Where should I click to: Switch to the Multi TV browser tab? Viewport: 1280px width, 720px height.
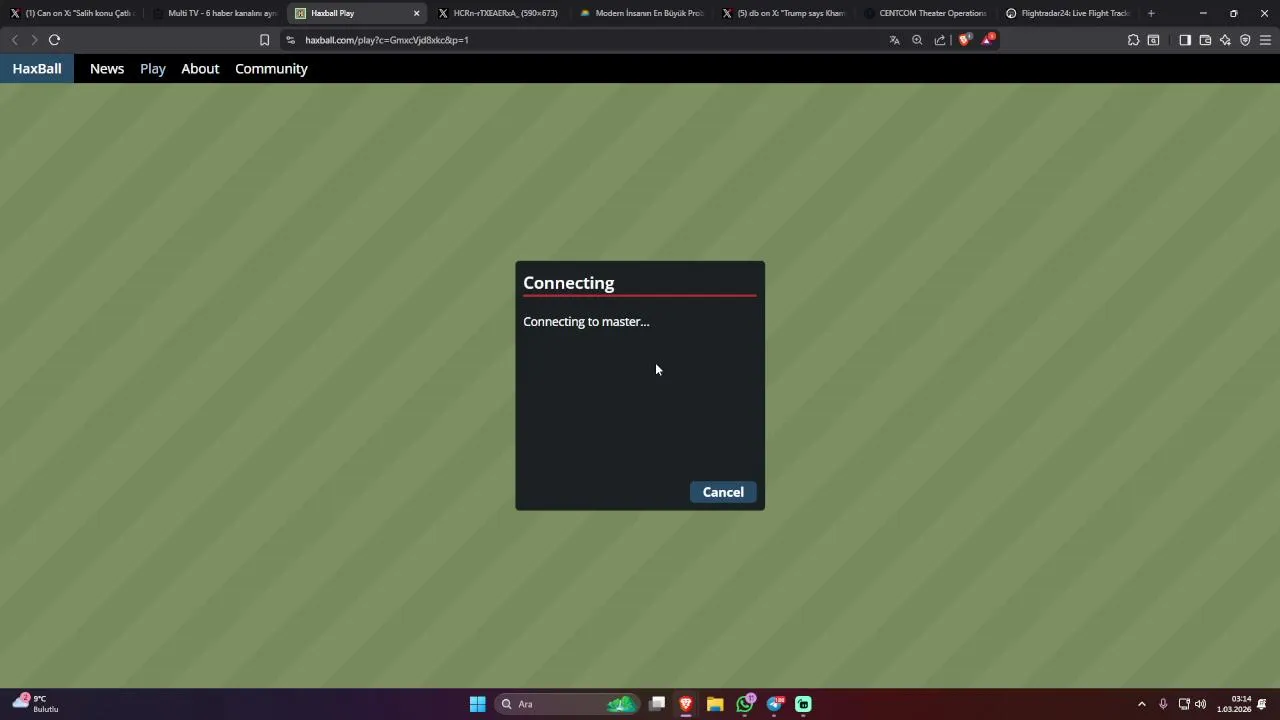point(213,13)
